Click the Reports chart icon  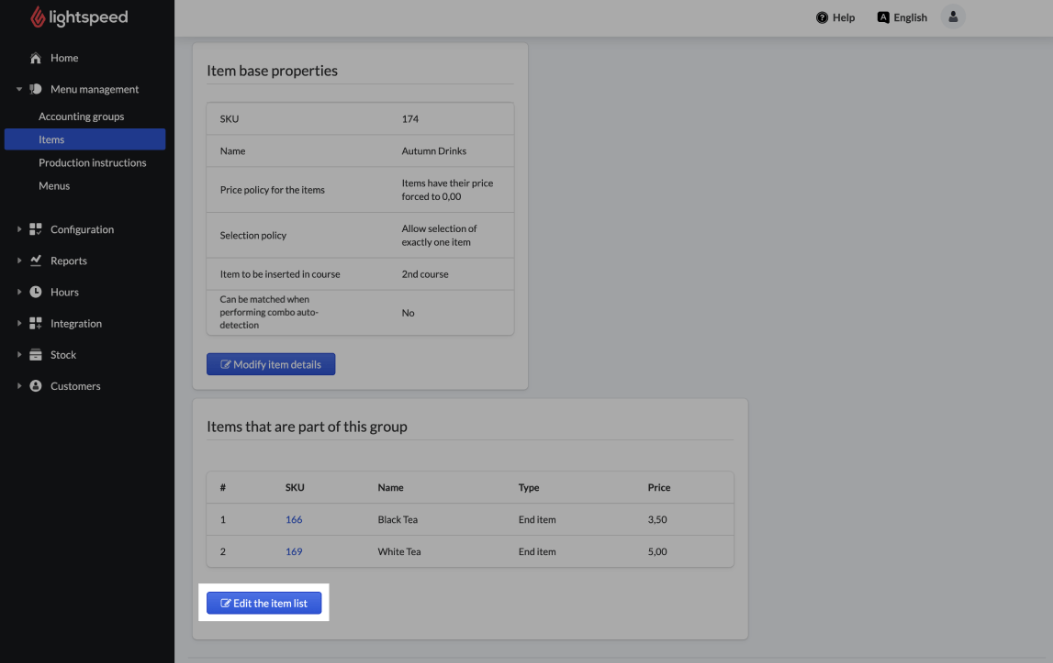(x=36, y=261)
